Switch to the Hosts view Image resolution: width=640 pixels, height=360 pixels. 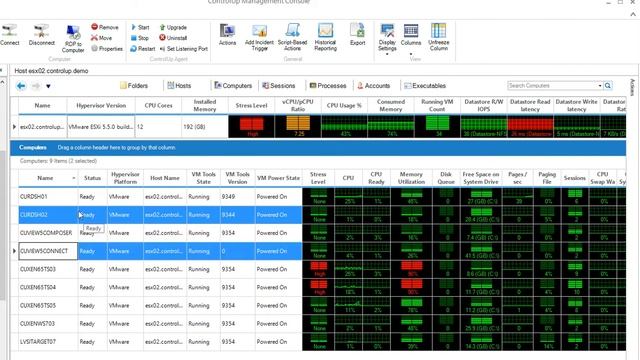(179, 86)
